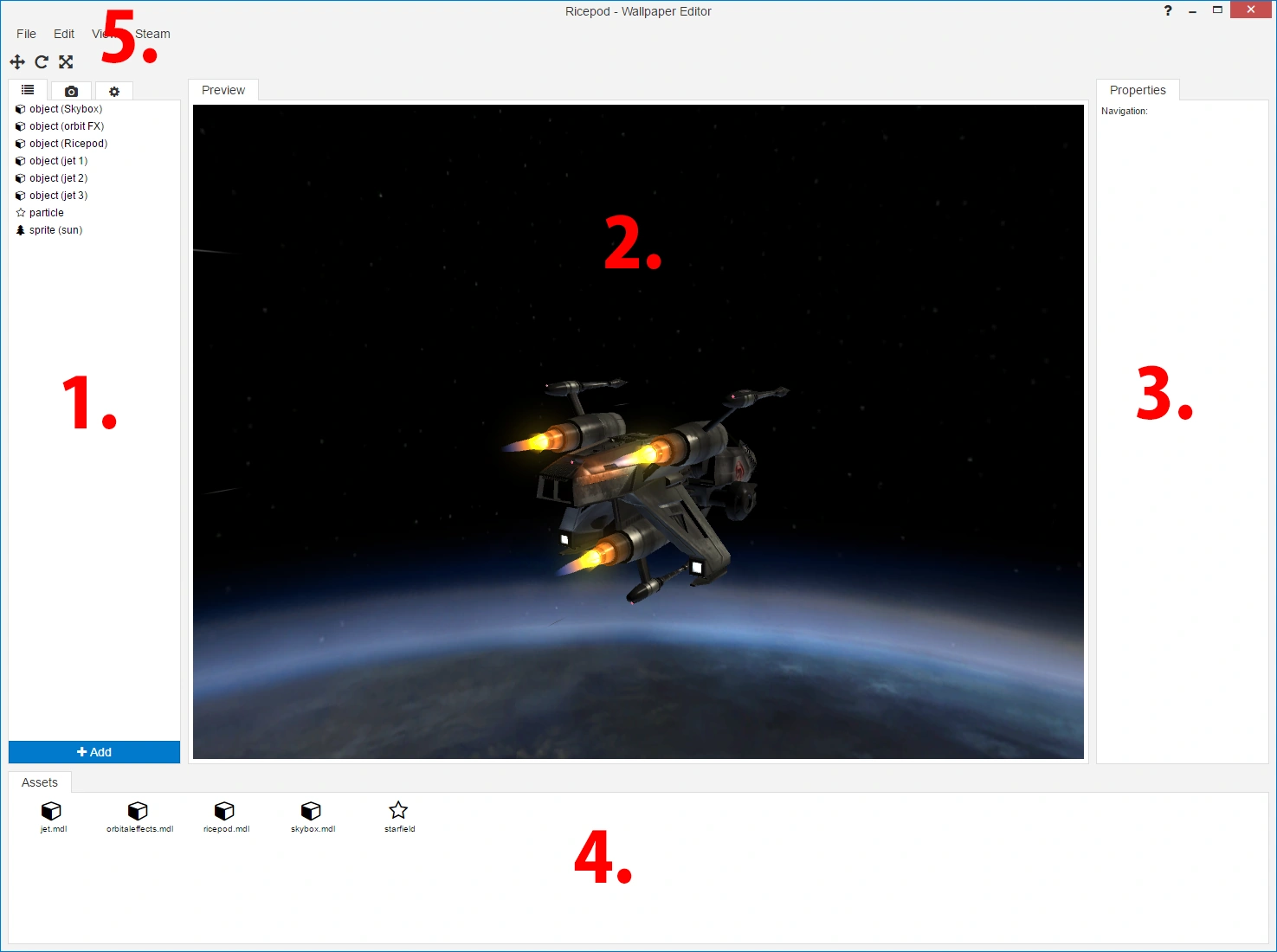Image resolution: width=1277 pixels, height=952 pixels.
Task: Click the cube icon beside object (jet 3)
Action: [21, 196]
